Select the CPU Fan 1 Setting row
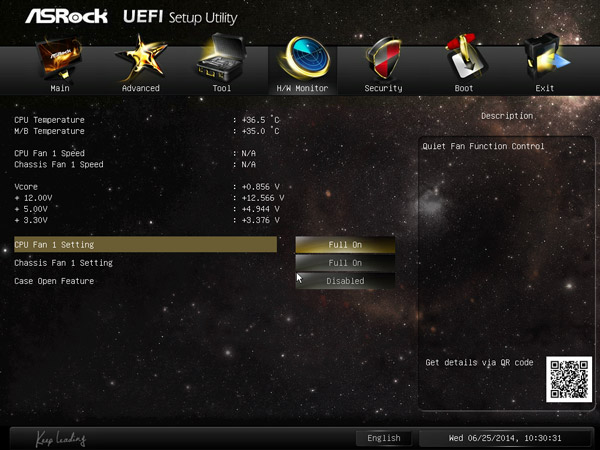This screenshot has width=600, height=450. click(x=145, y=245)
